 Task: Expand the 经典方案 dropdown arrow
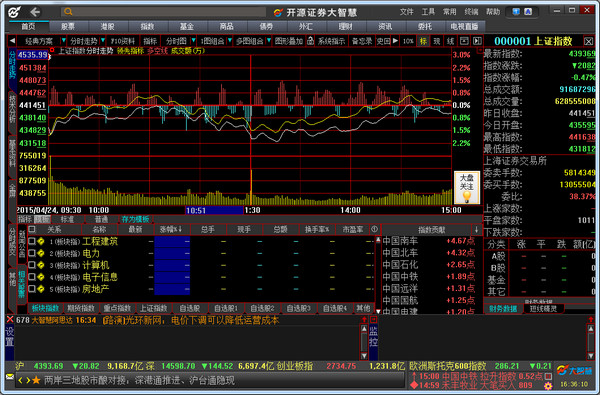pos(63,40)
